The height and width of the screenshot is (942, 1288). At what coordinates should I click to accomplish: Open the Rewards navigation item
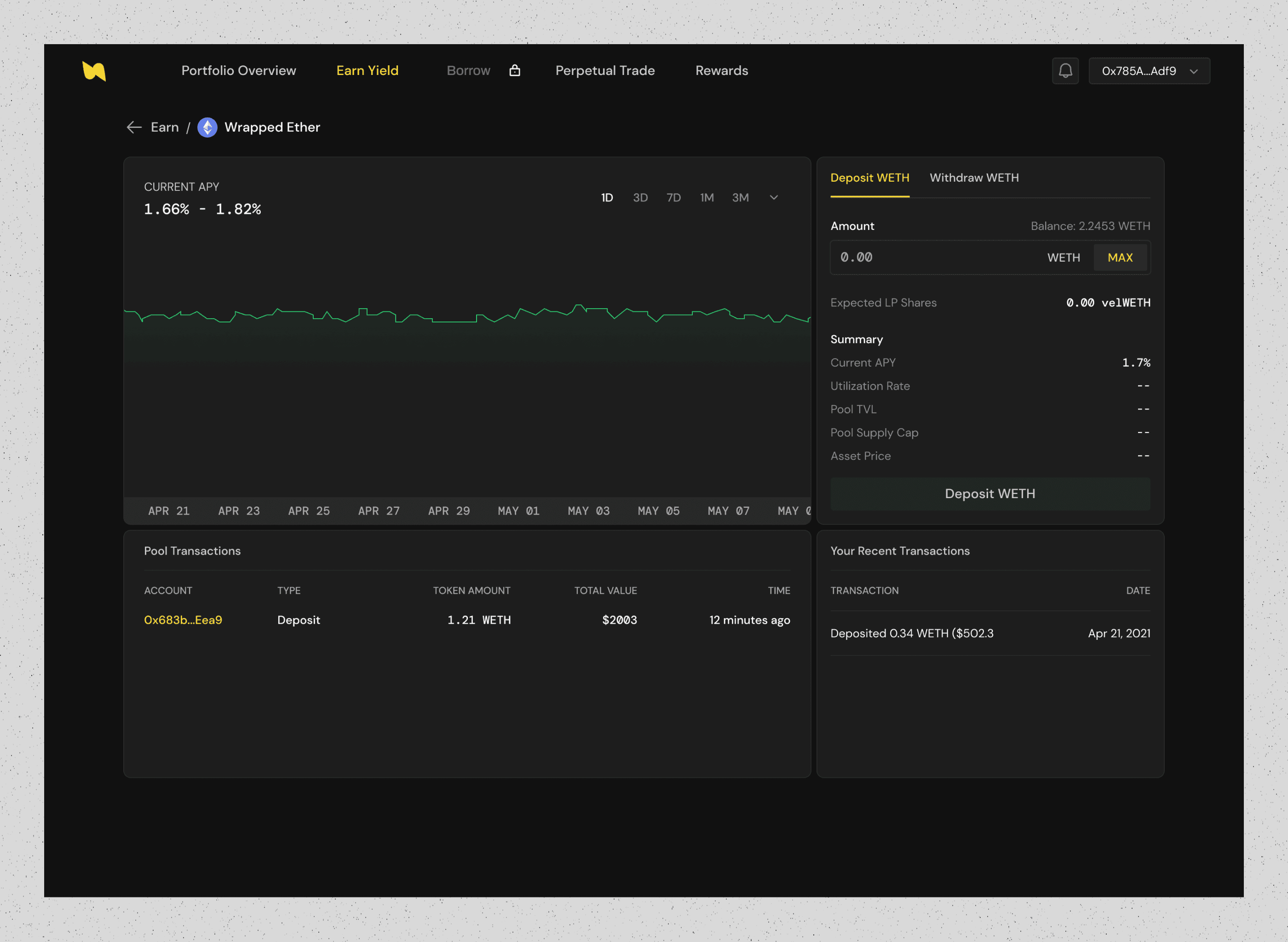tap(721, 71)
